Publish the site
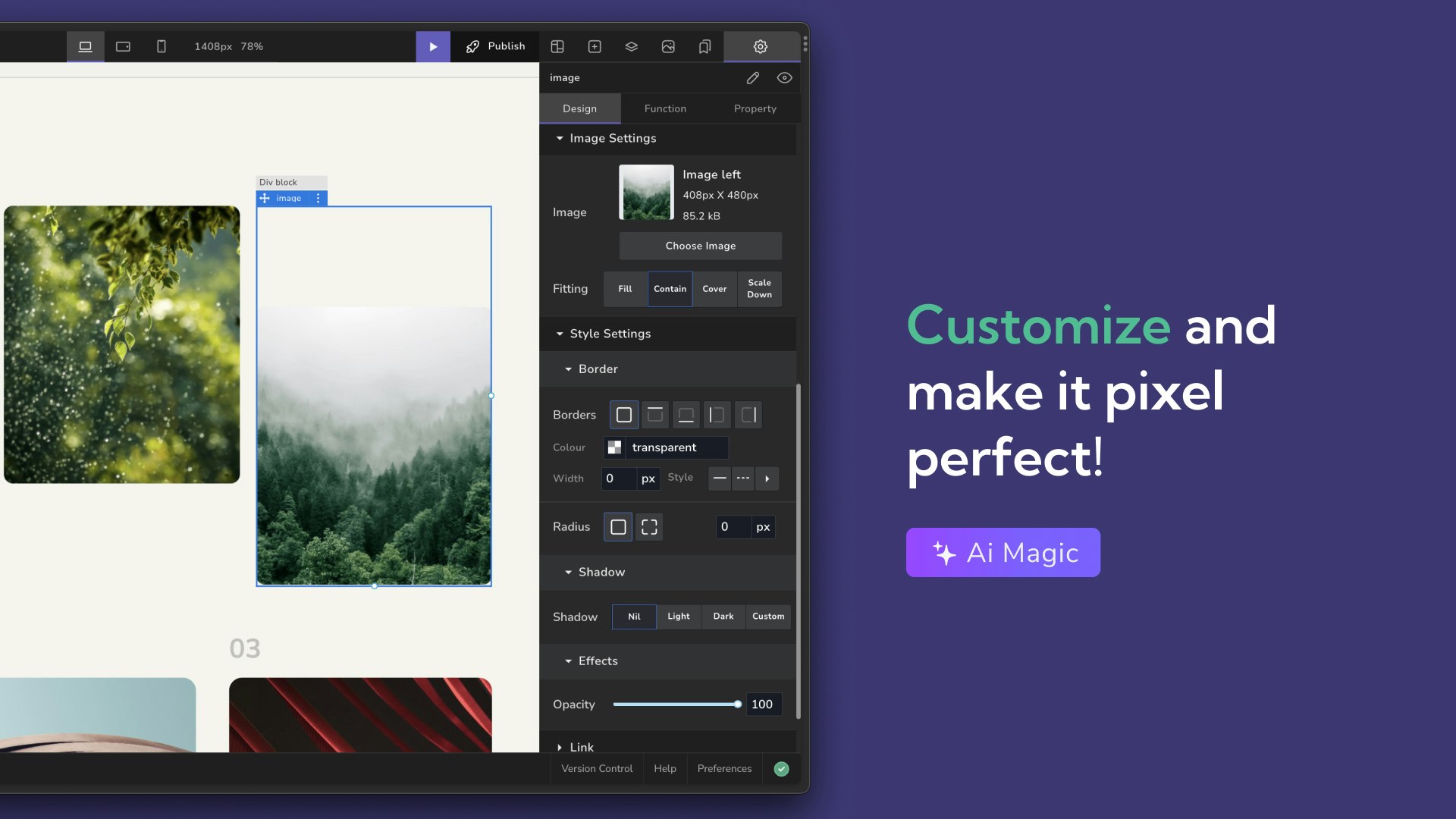The width and height of the screenshot is (1456, 819). (495, 46)
